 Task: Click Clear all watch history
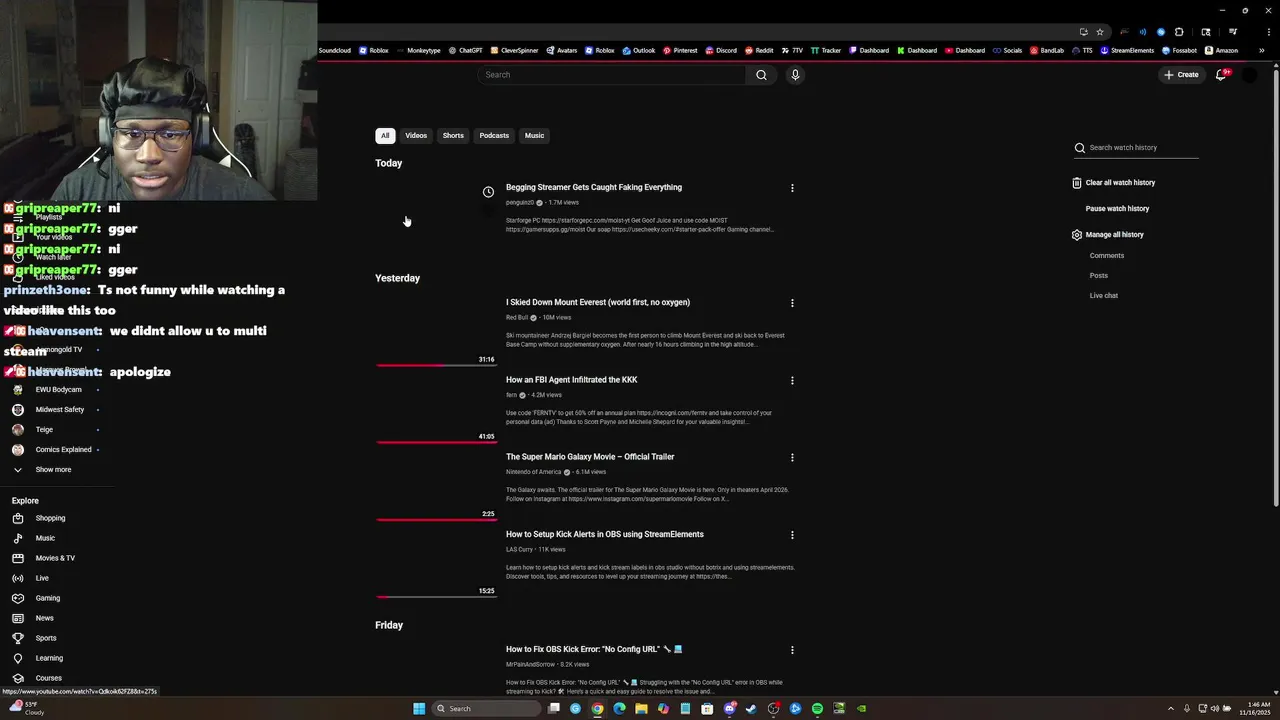tap(1120, 183)
